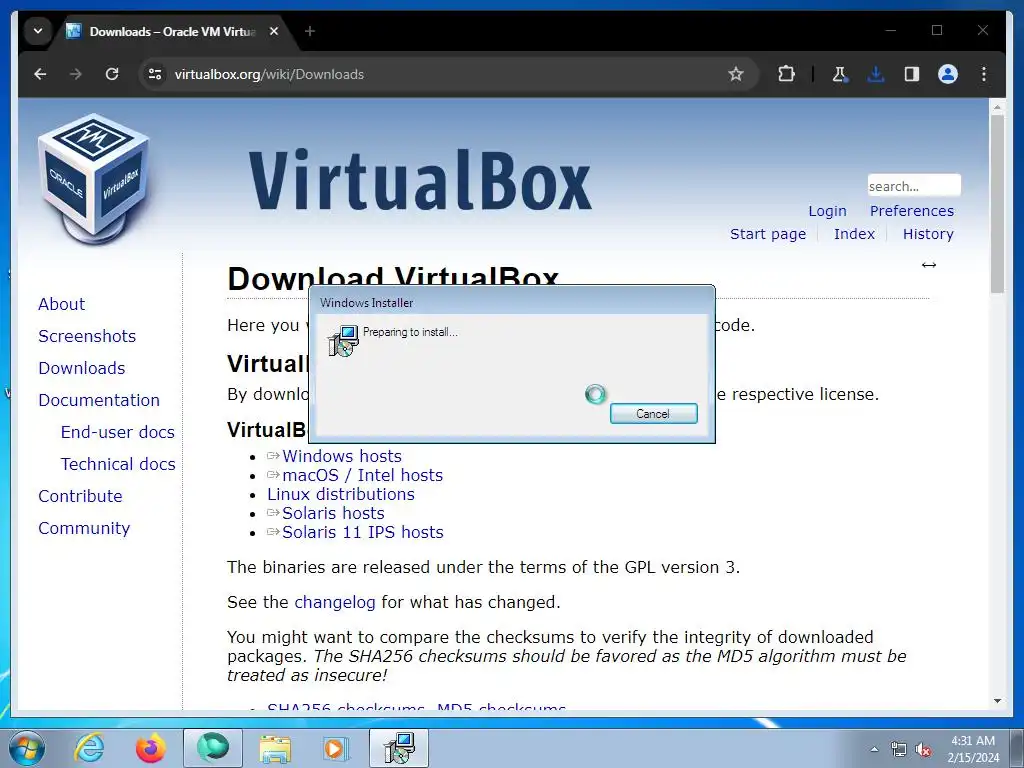Download for macOS / Intel hosts
This screenshot has height=768, width=1024.
point(362,475)
